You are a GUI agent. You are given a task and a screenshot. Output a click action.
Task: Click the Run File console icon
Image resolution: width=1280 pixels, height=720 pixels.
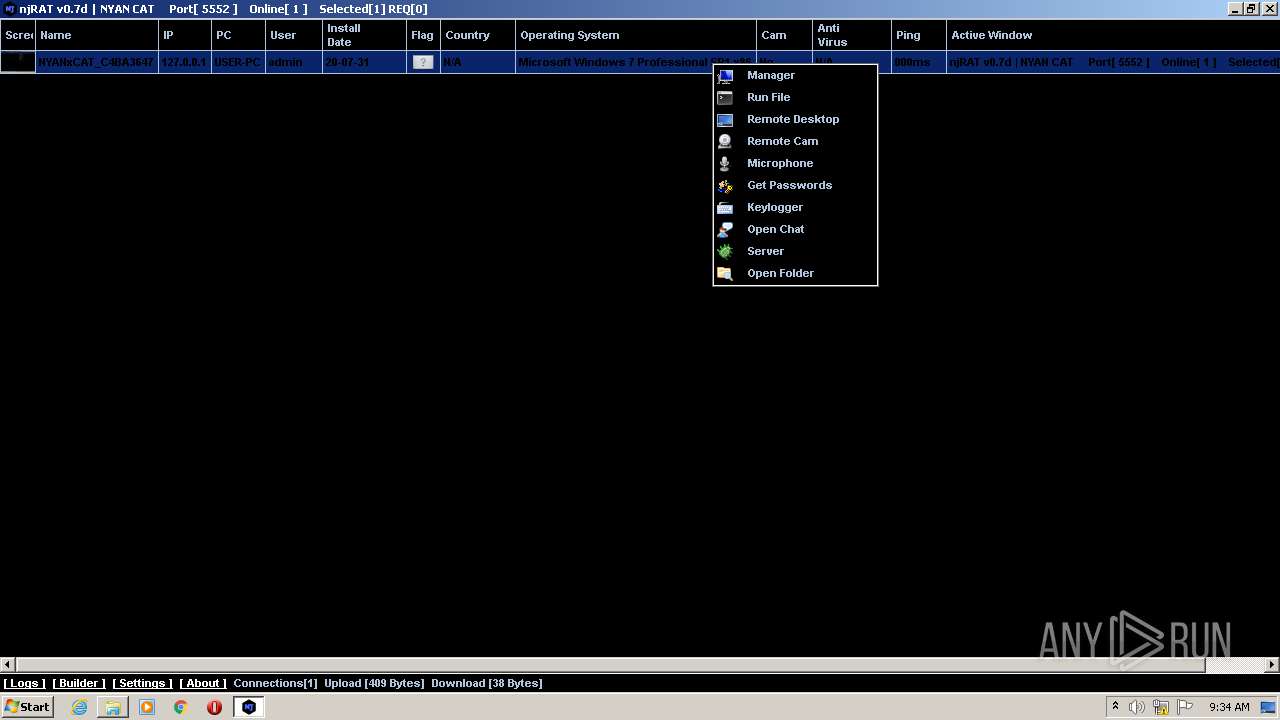click(725, 97)
